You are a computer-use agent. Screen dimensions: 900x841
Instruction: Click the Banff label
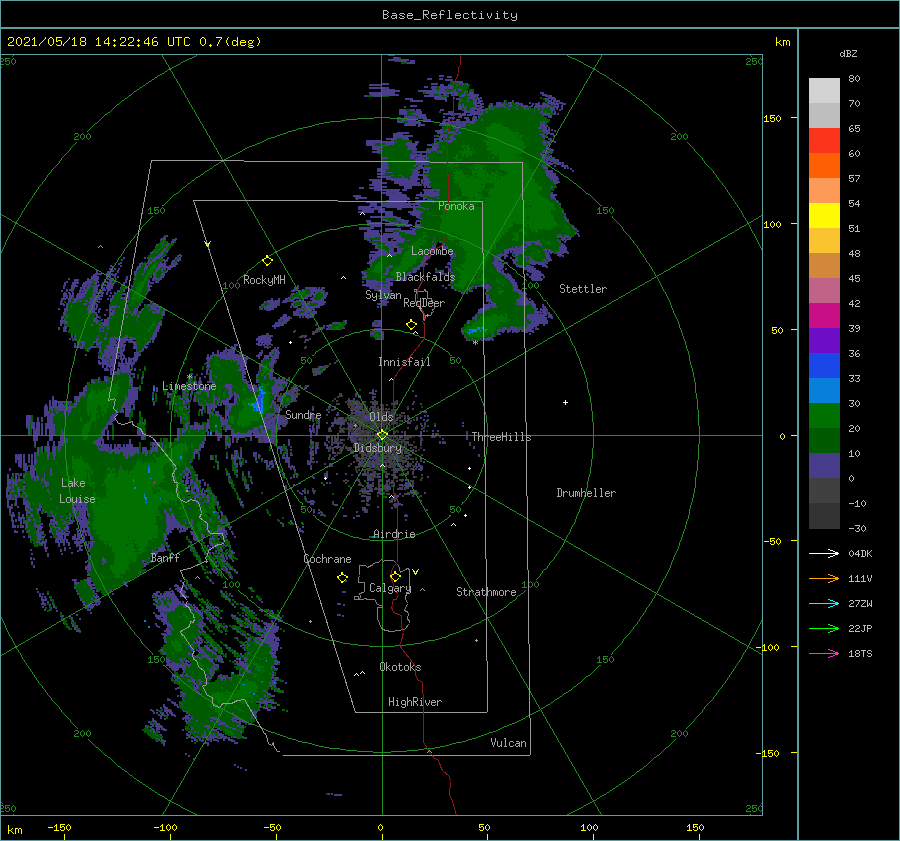(x=165, y=557)
